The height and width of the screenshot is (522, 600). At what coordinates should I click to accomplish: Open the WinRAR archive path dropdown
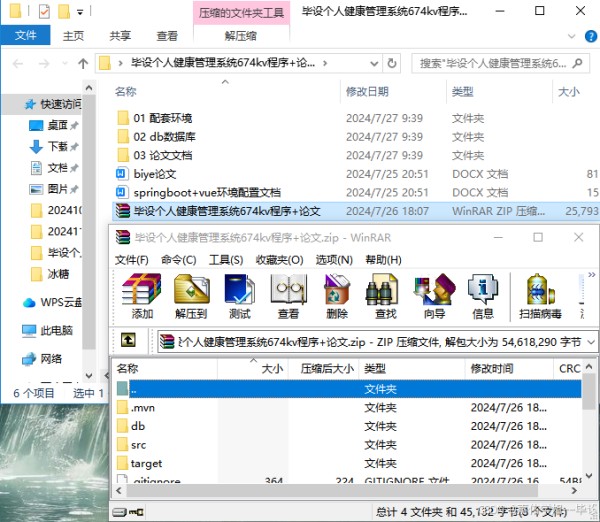pyautogui.click(x=591, y=341)
